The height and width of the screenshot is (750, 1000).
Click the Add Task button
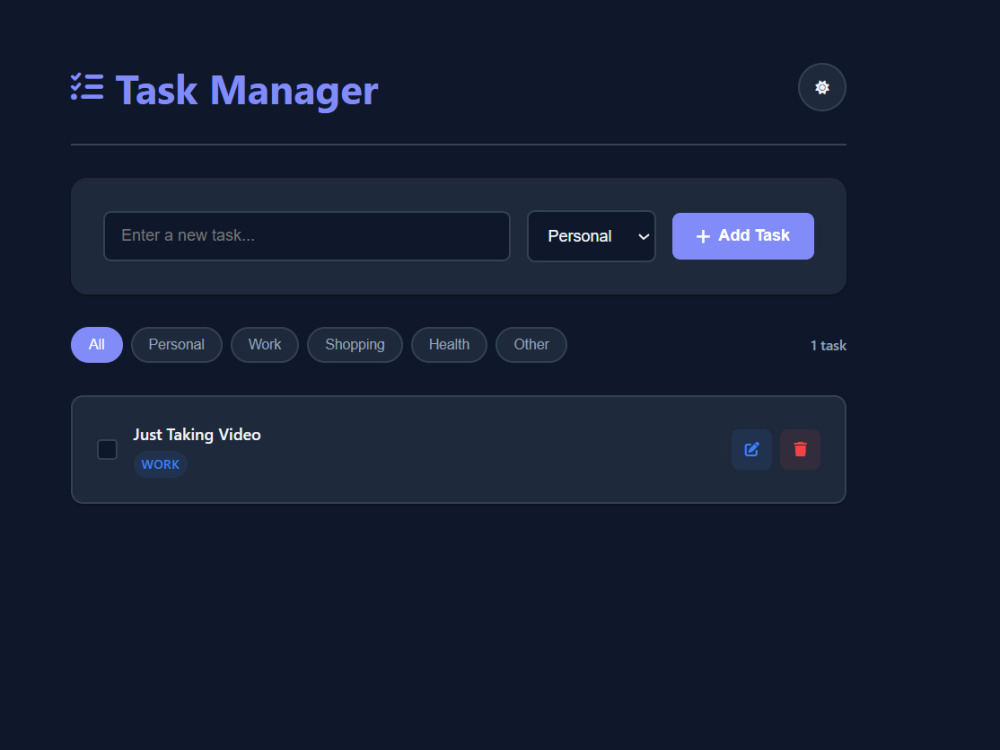click(x=742, y=236)
